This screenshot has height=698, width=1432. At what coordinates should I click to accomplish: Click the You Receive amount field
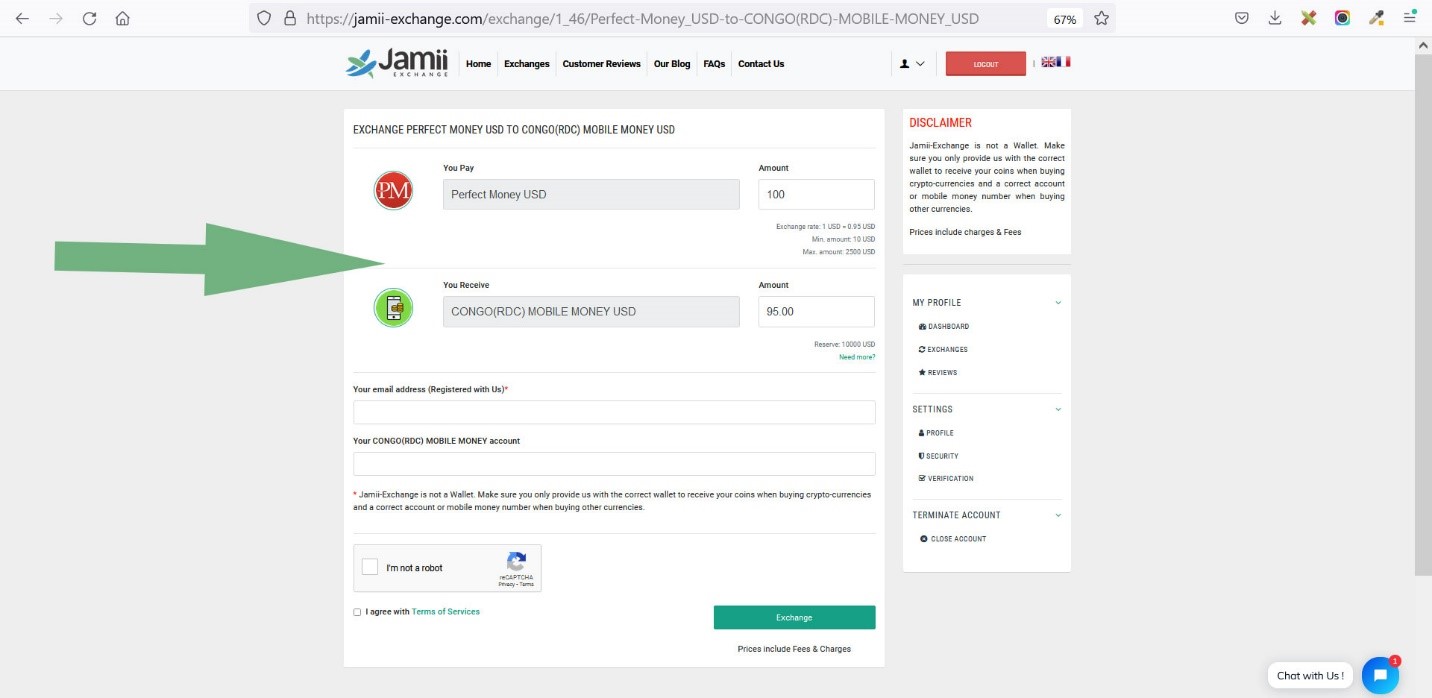(816, 311)
